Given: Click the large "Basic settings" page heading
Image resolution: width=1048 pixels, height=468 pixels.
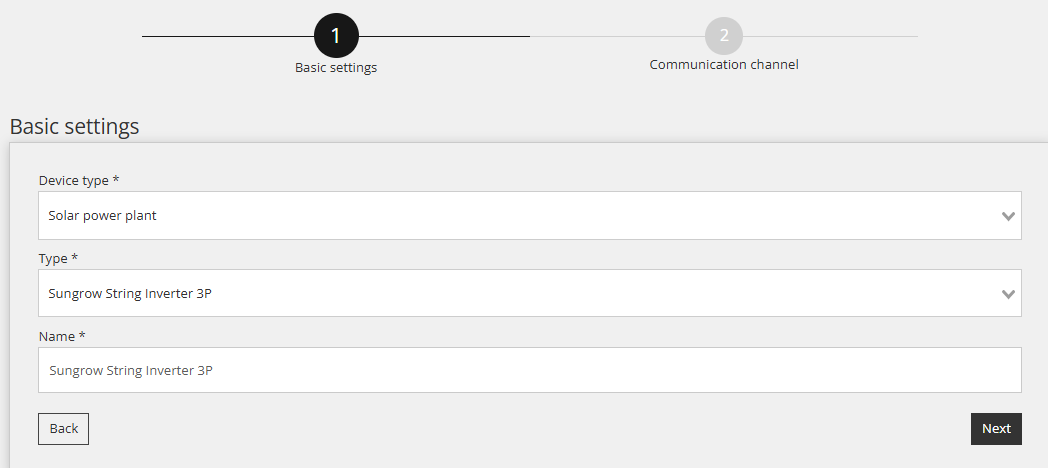Looking at the screenshot, I should [74, 126].
